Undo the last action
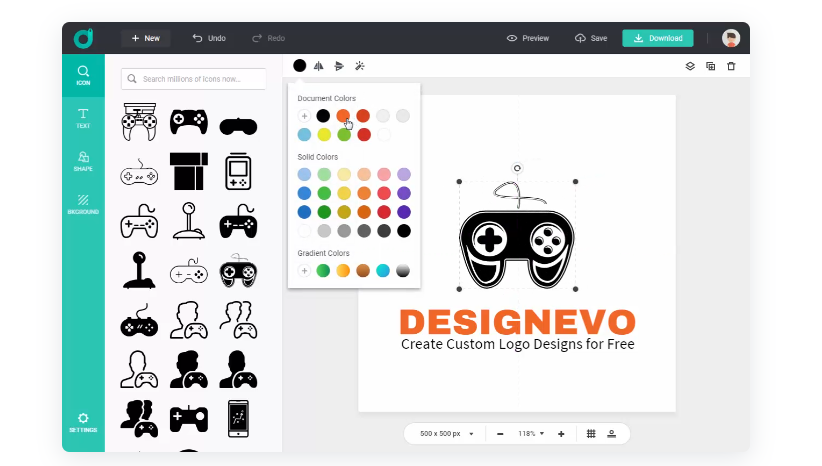Viewport: 822px width, 466px height. click(209, 38)
